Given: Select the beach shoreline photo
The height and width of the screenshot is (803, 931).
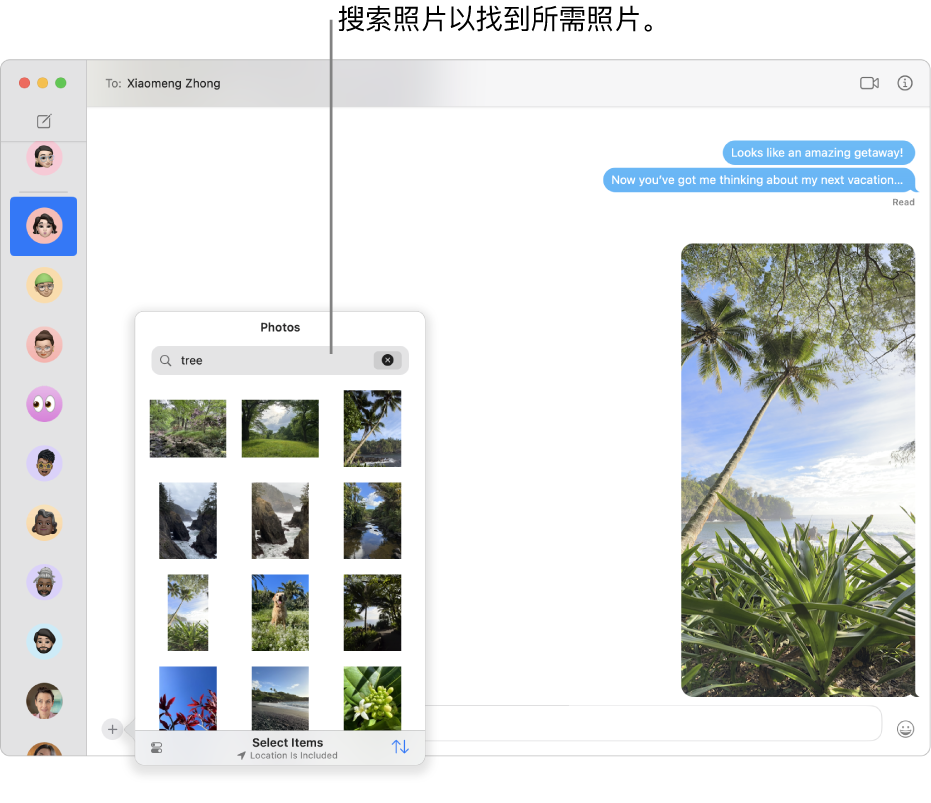Looking at the screenshot, I should point(280,698).
